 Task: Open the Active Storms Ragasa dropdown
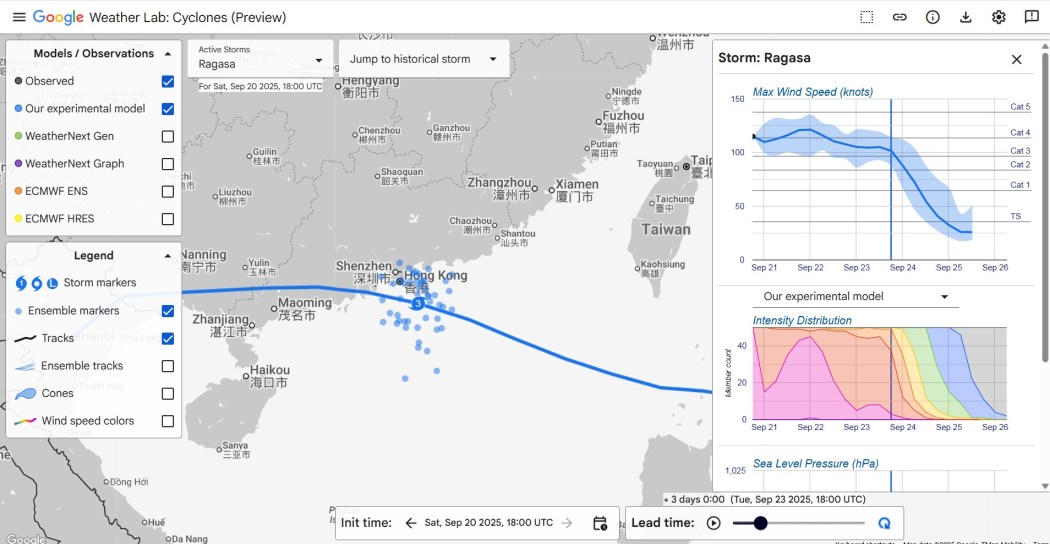pyautogui.click(x=260, y=59)
